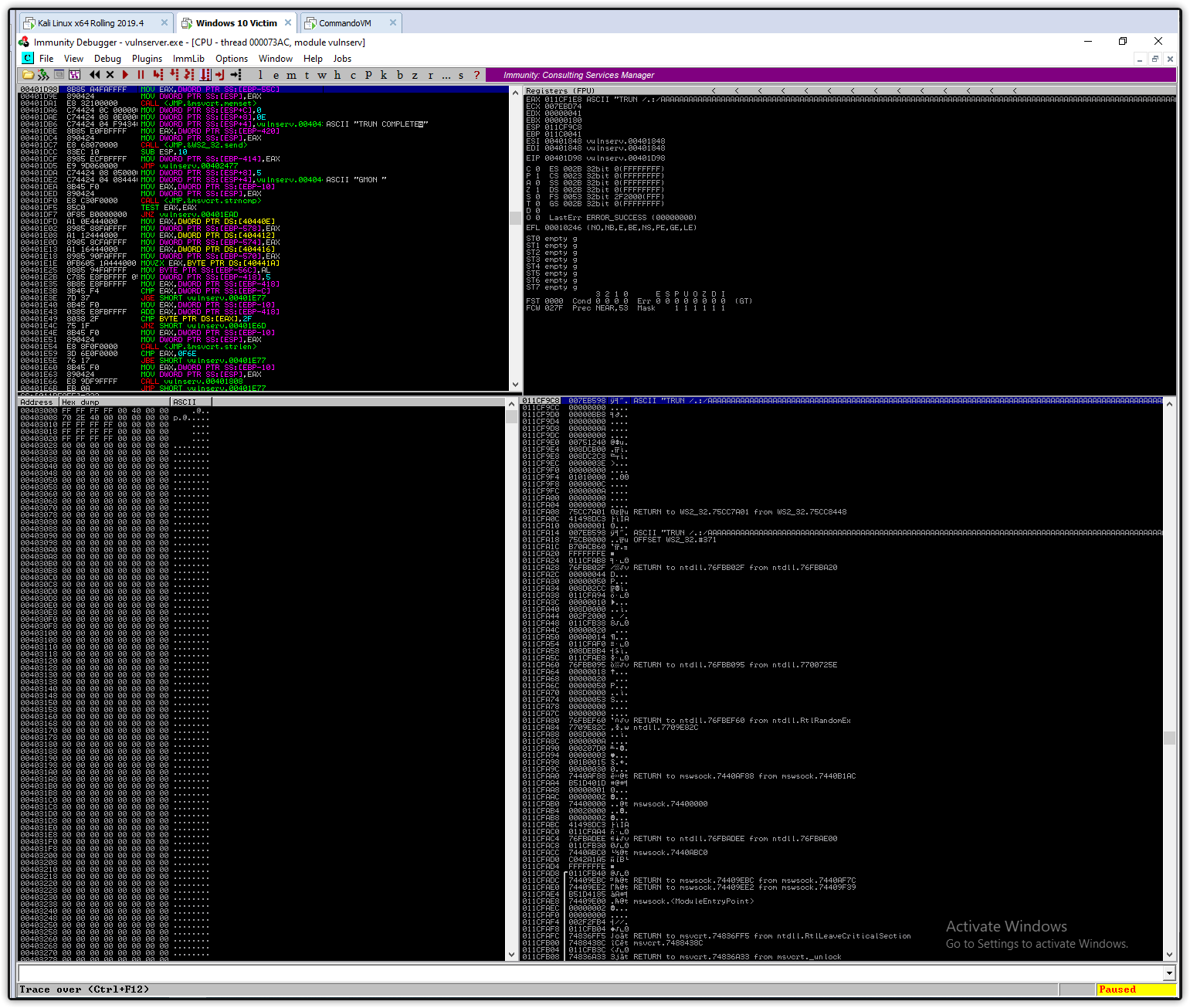
Task: Open the File menu
Action: pos(46,59)
